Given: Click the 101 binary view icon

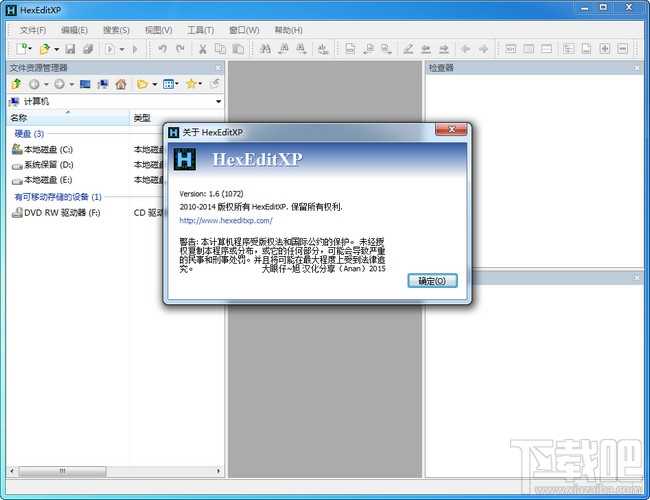Looking at the screenshot, I should click(x=511, y=49).
